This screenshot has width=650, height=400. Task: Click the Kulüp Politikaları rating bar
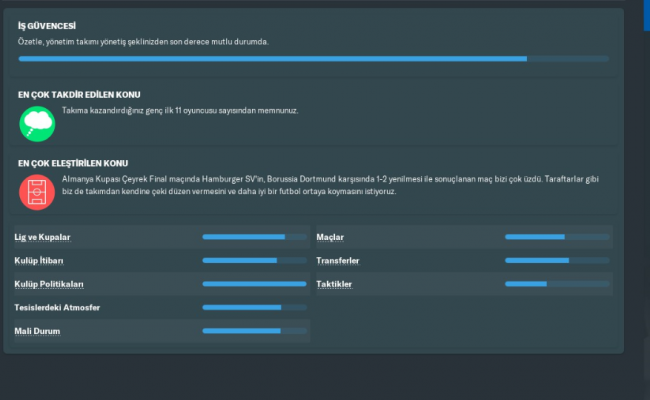254,284
